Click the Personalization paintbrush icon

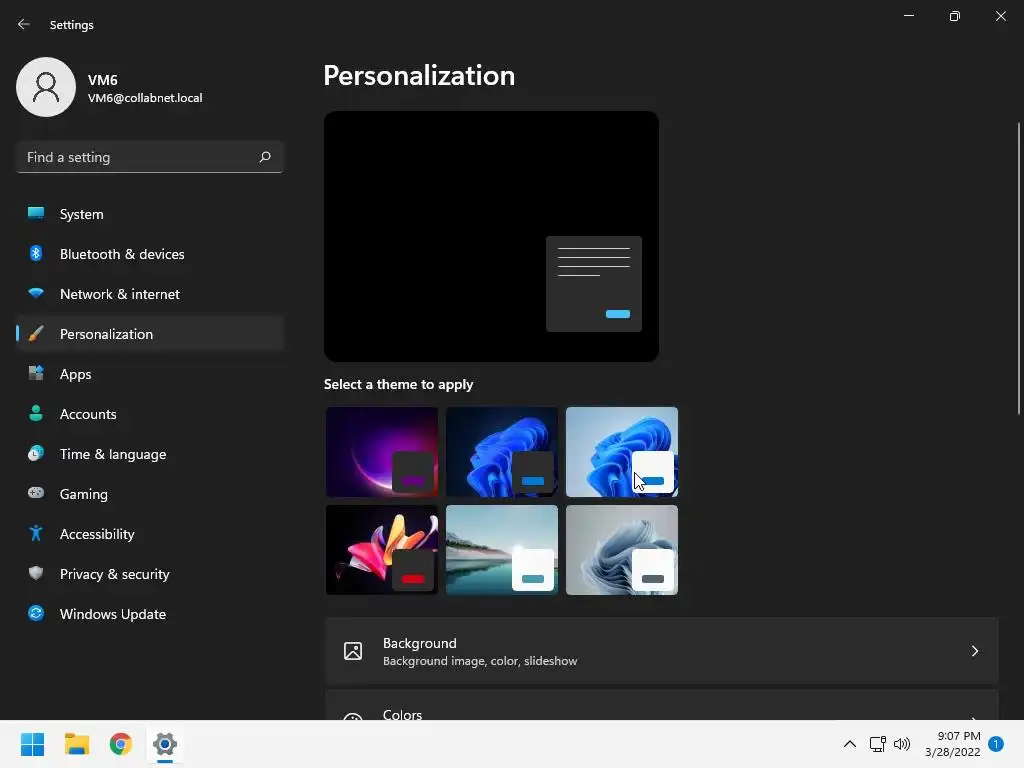(36, 334)
